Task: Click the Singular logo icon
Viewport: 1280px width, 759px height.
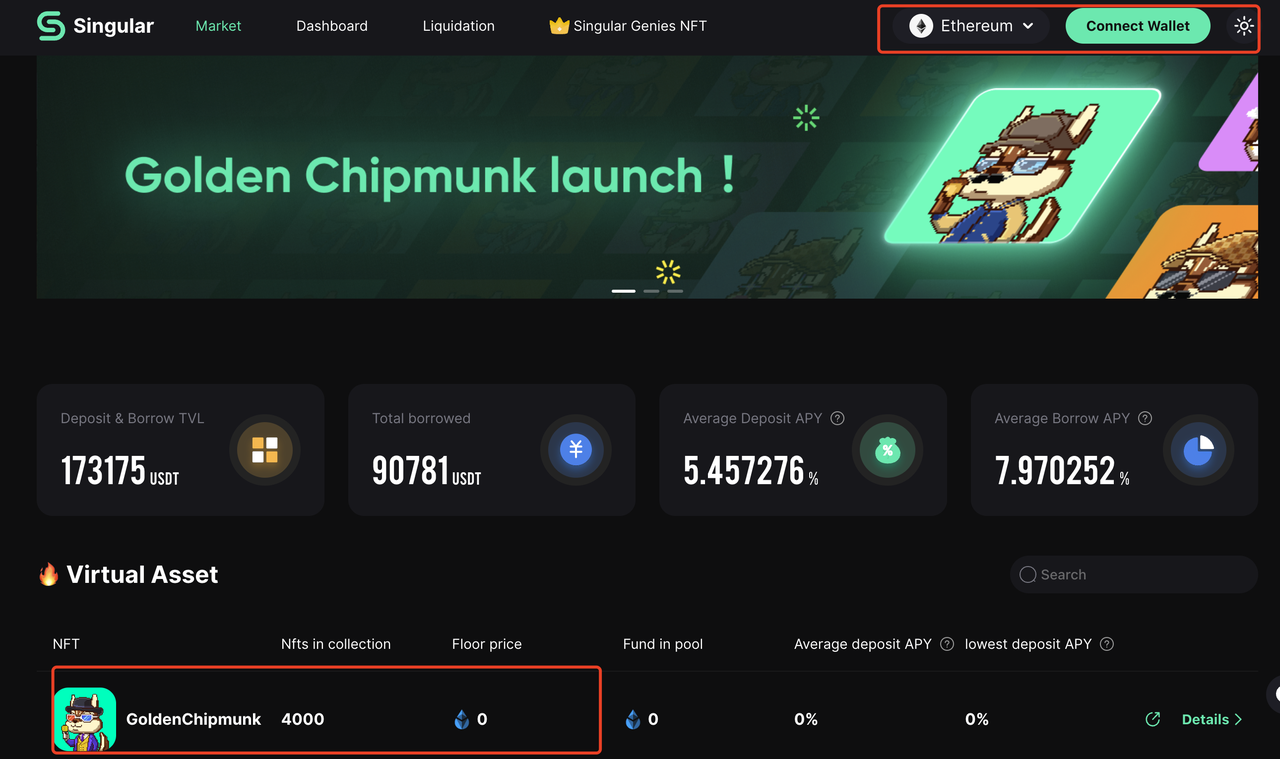Action: coord(51,26)
